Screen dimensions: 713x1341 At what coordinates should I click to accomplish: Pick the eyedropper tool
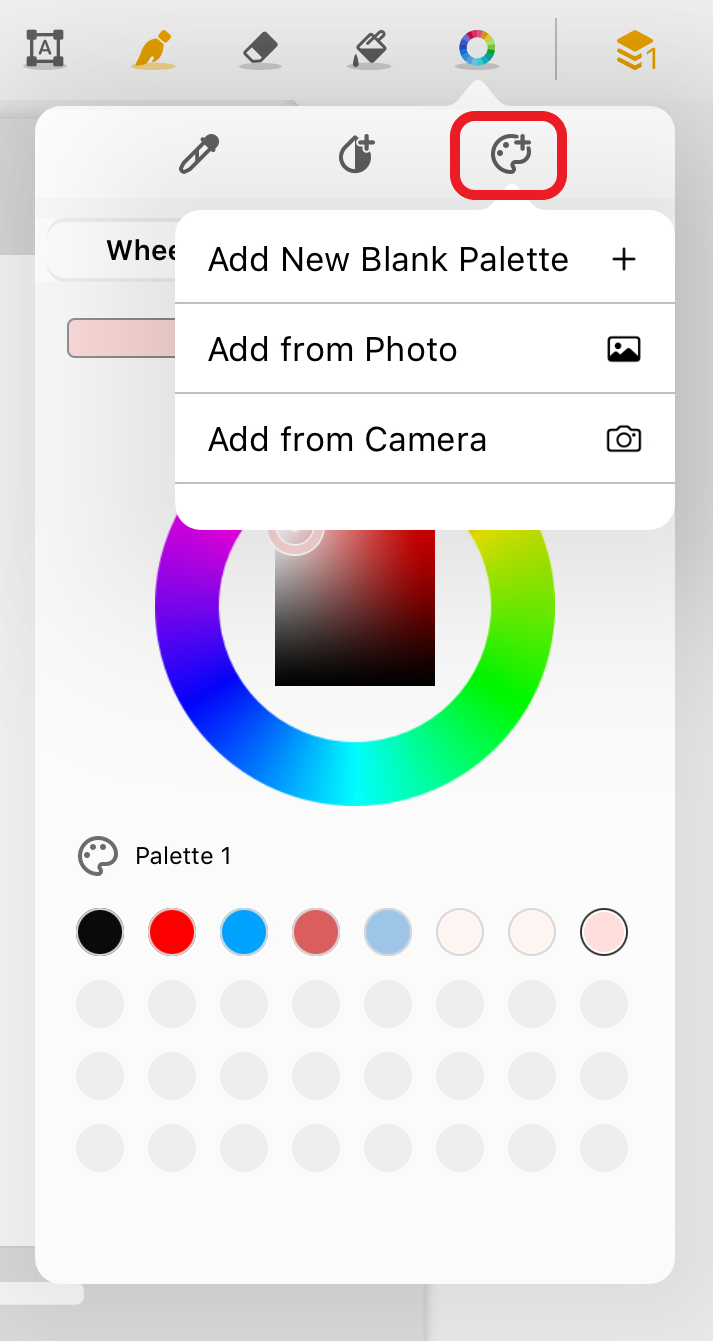[199, 155]
